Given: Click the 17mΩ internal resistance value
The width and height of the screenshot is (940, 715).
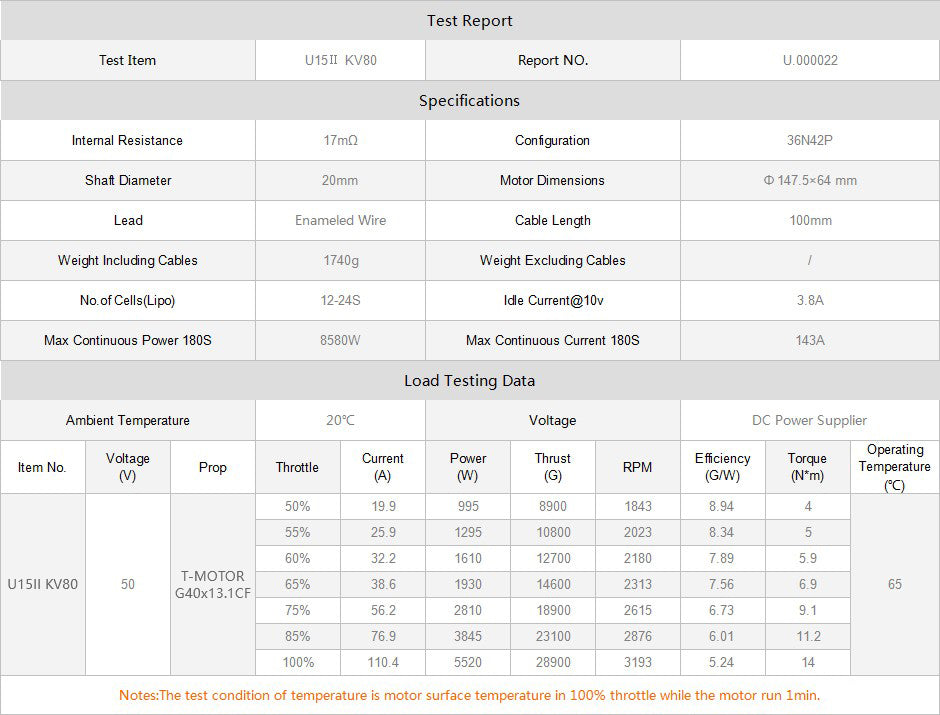Looking at the screenshot, I should tap(341, 140).
